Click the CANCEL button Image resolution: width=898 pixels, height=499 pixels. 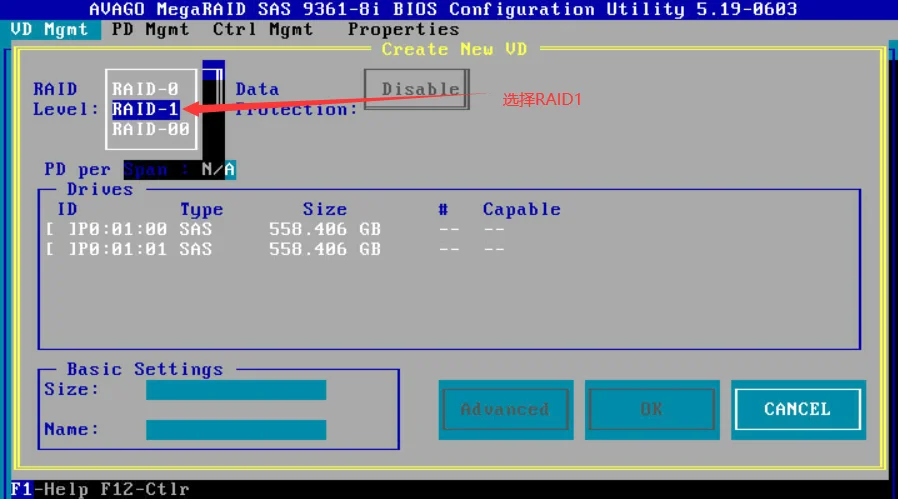point(798,409)
